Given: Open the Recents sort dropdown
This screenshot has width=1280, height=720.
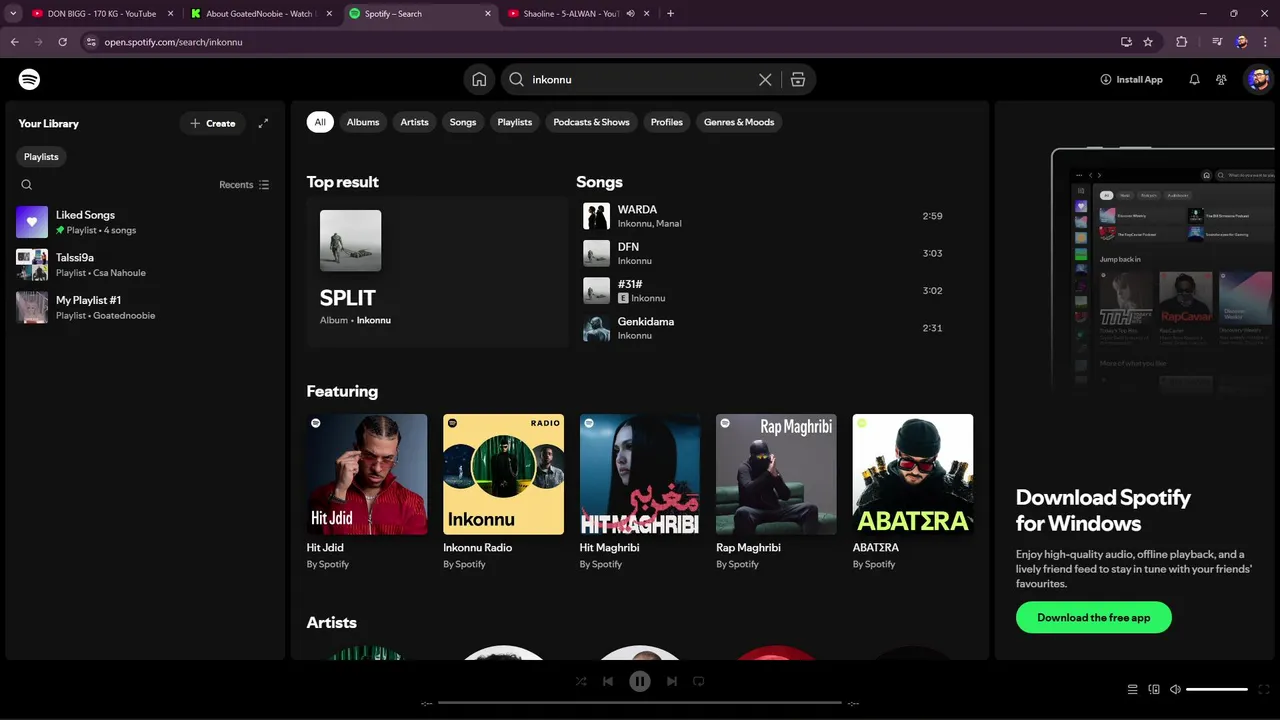Looking at the screenshot, I should pyautogui.click(x=244, y=185).
